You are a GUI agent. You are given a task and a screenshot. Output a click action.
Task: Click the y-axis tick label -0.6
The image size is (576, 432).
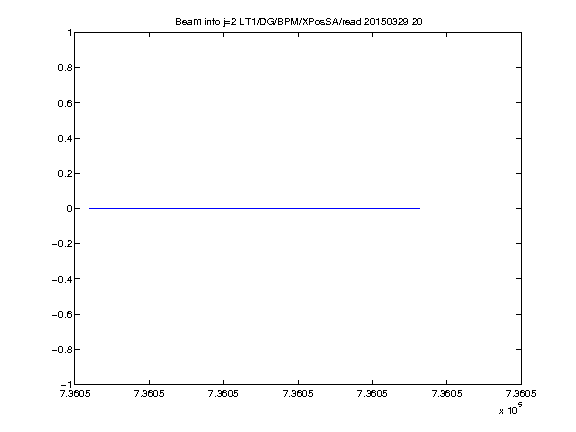click(x=61, y=314)
